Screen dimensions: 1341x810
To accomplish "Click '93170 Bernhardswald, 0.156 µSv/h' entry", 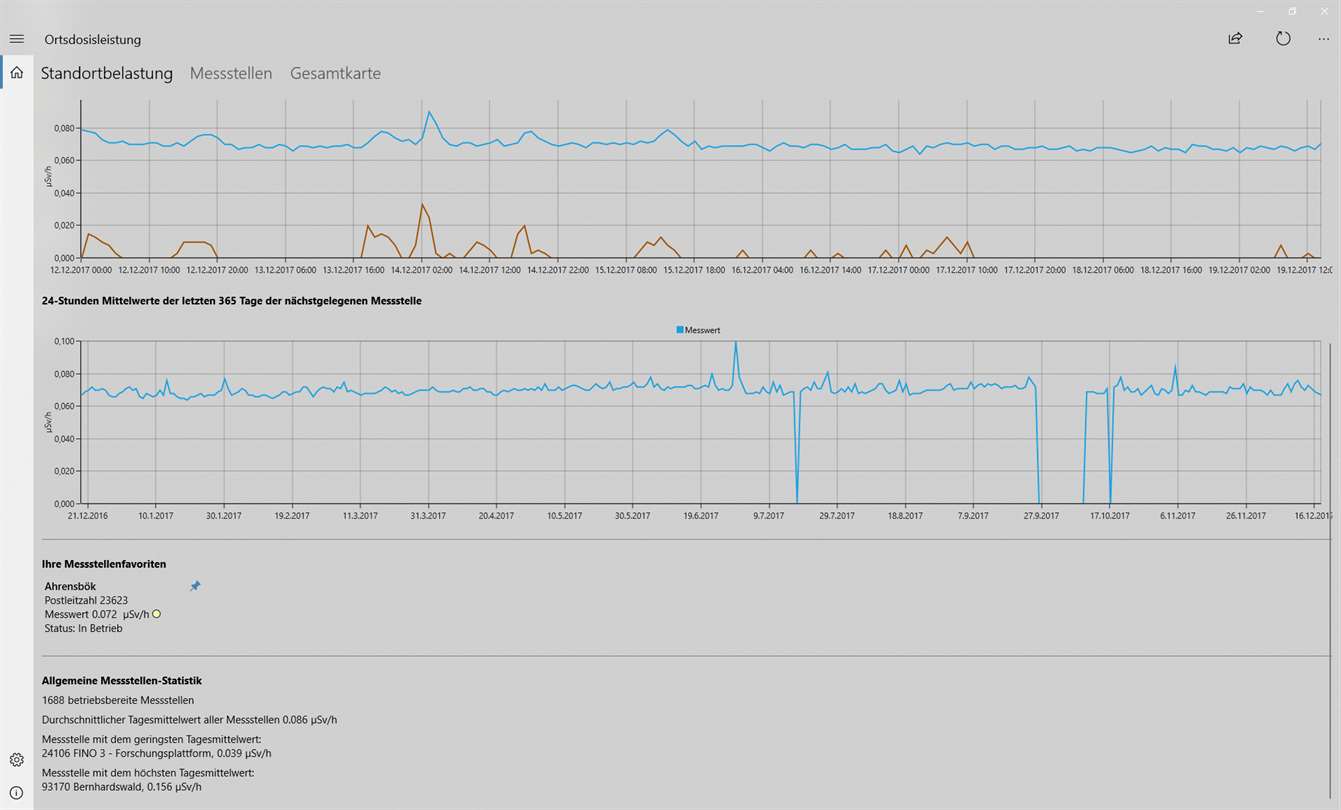I will pos(122,786).
